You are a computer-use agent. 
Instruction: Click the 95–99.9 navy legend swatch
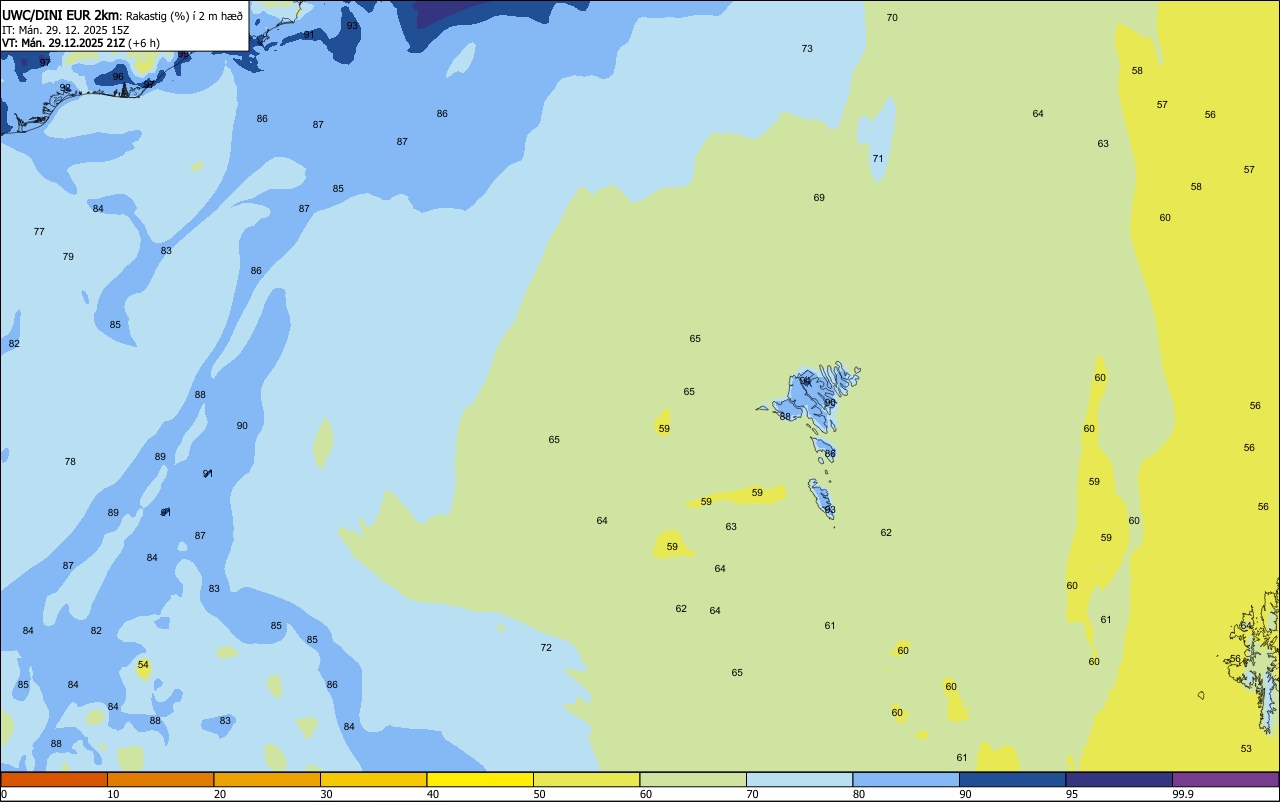click(x=1119, y=779)
